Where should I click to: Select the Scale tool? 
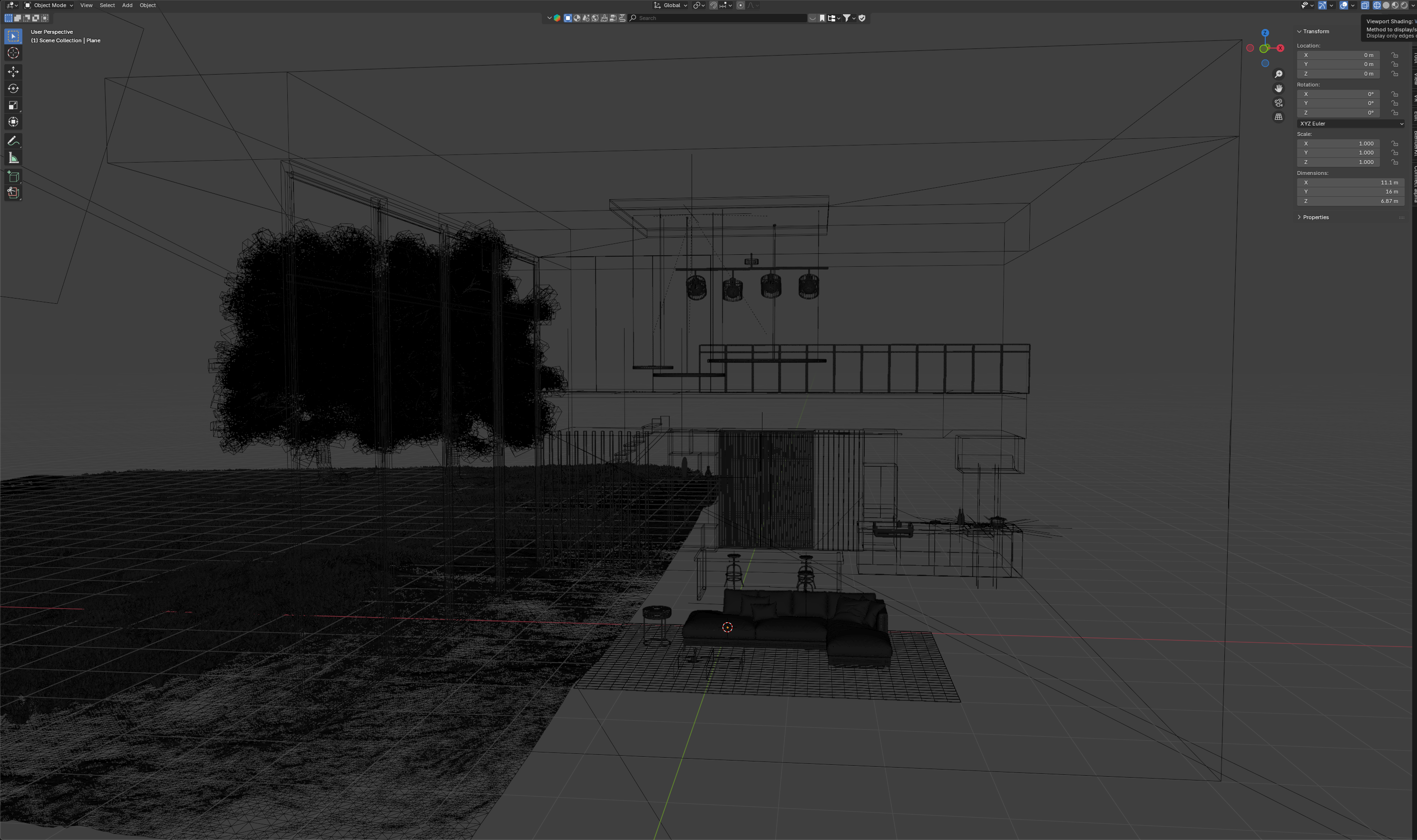click(13, 105)
